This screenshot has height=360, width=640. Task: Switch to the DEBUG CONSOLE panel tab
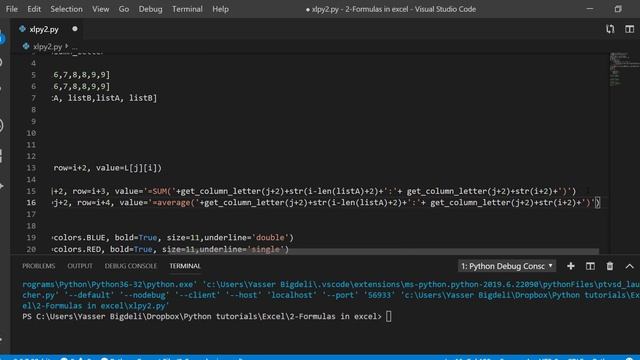131,266
